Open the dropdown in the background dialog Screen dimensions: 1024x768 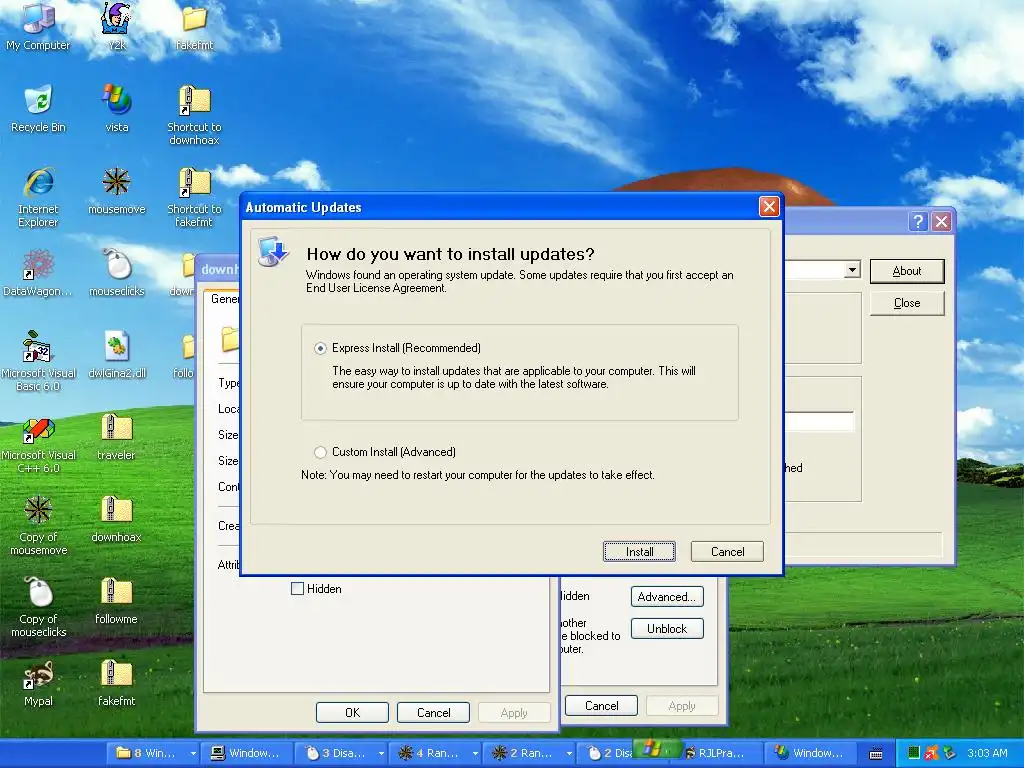pyautogui.click(x=852, y=270)
